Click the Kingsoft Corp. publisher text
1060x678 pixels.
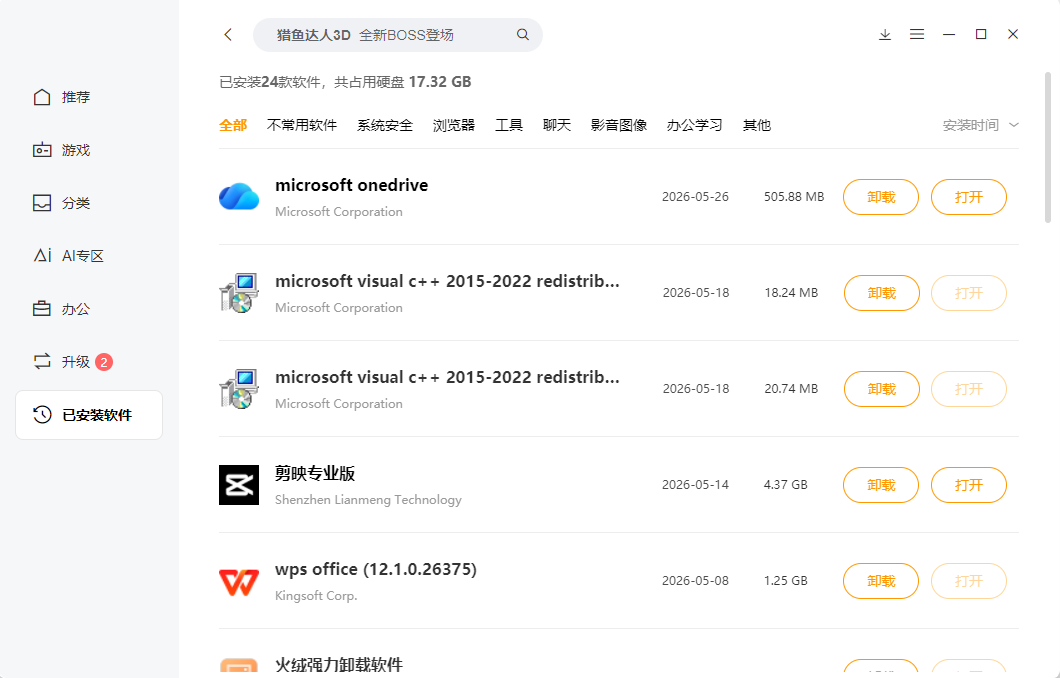point(316,596)
